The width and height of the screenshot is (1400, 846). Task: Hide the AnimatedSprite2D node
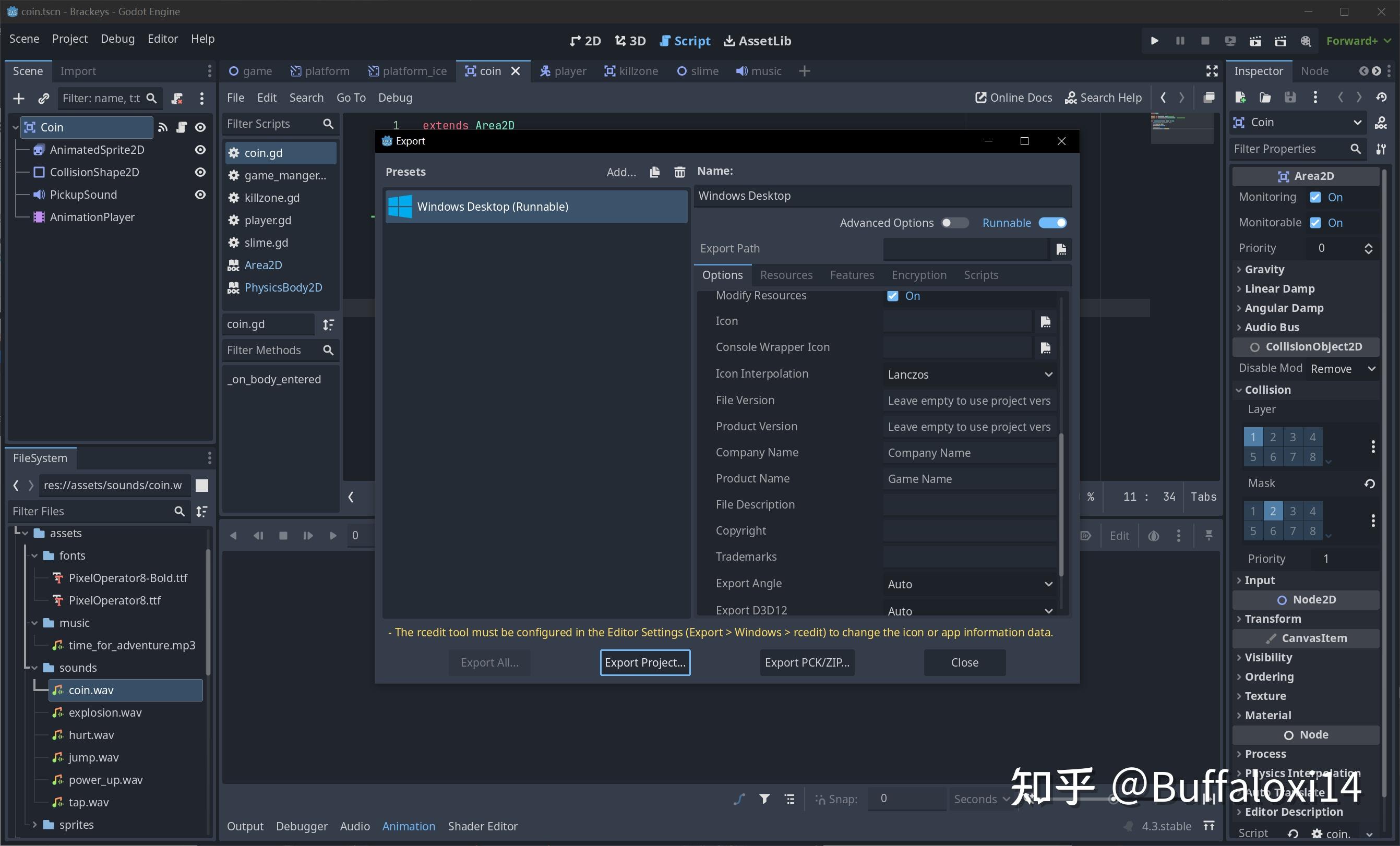pos(200,149)
